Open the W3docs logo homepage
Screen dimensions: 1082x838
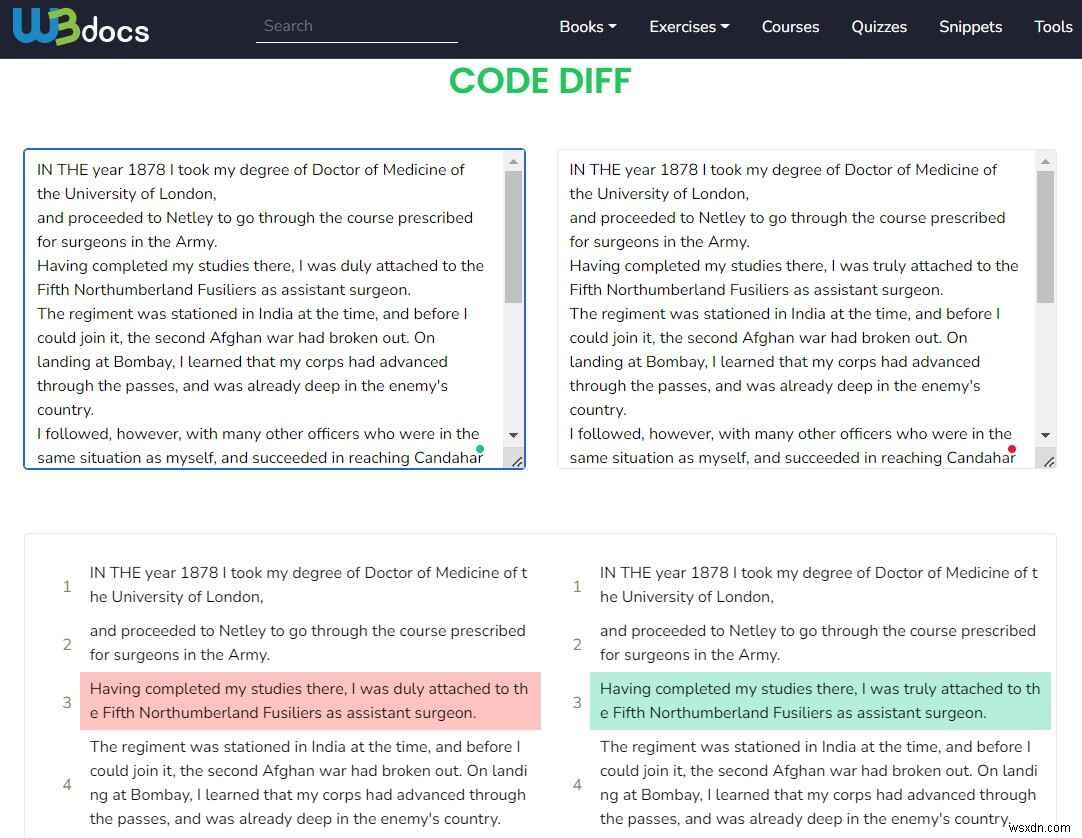pos(80,27)
